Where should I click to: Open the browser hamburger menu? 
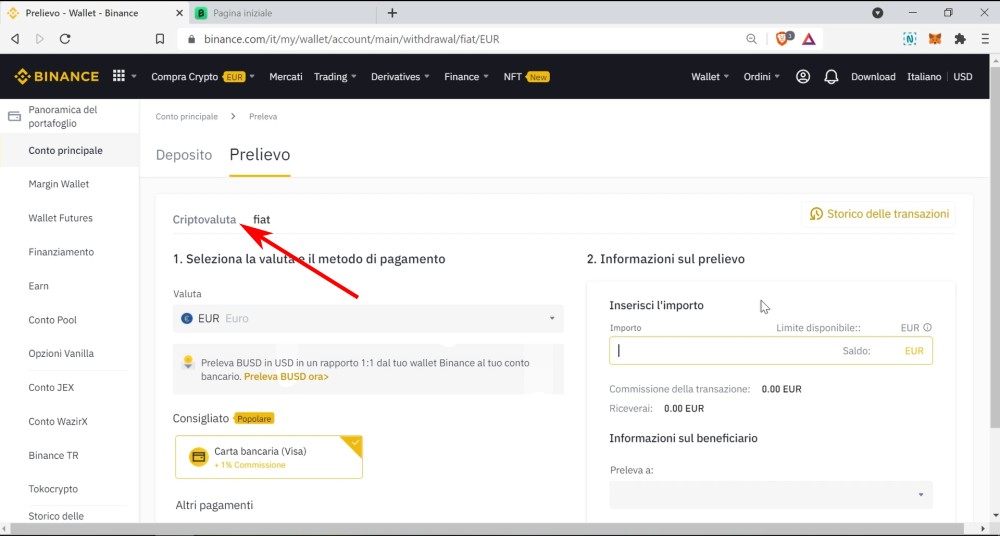click(985, 39)
